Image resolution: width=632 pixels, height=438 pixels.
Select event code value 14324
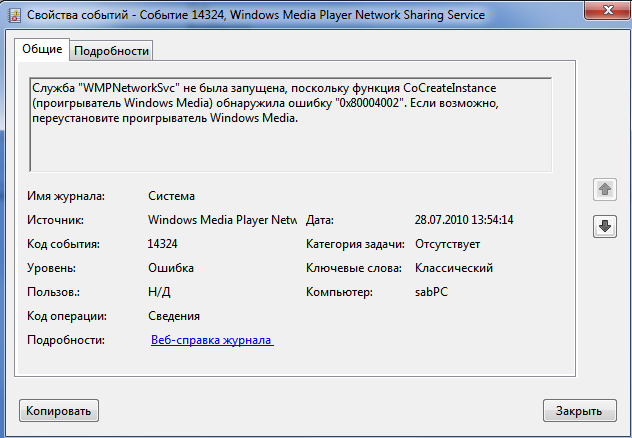pyautogui.click(x=162, y=244)
